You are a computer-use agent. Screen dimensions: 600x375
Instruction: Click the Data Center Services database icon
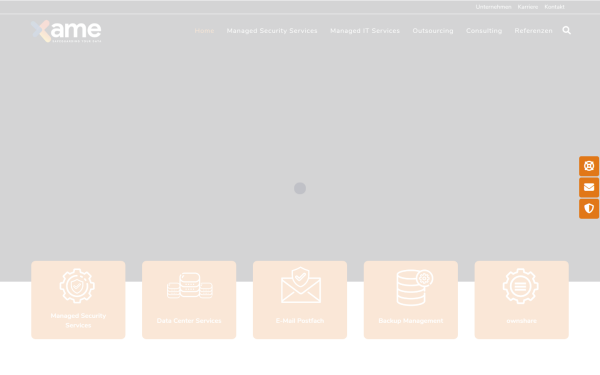(189, 285)
